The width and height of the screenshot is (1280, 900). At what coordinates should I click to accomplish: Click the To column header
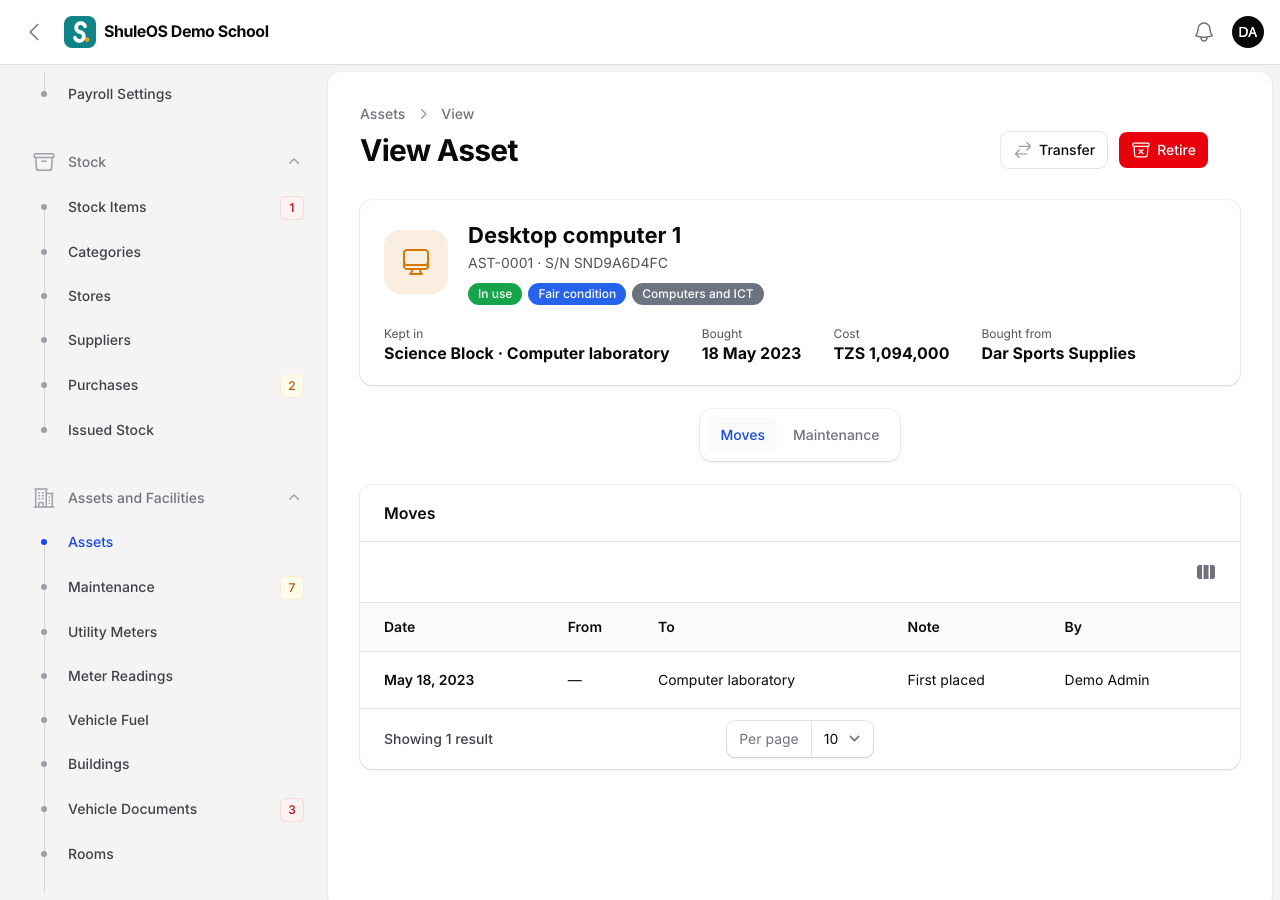(x=666, y=627)
